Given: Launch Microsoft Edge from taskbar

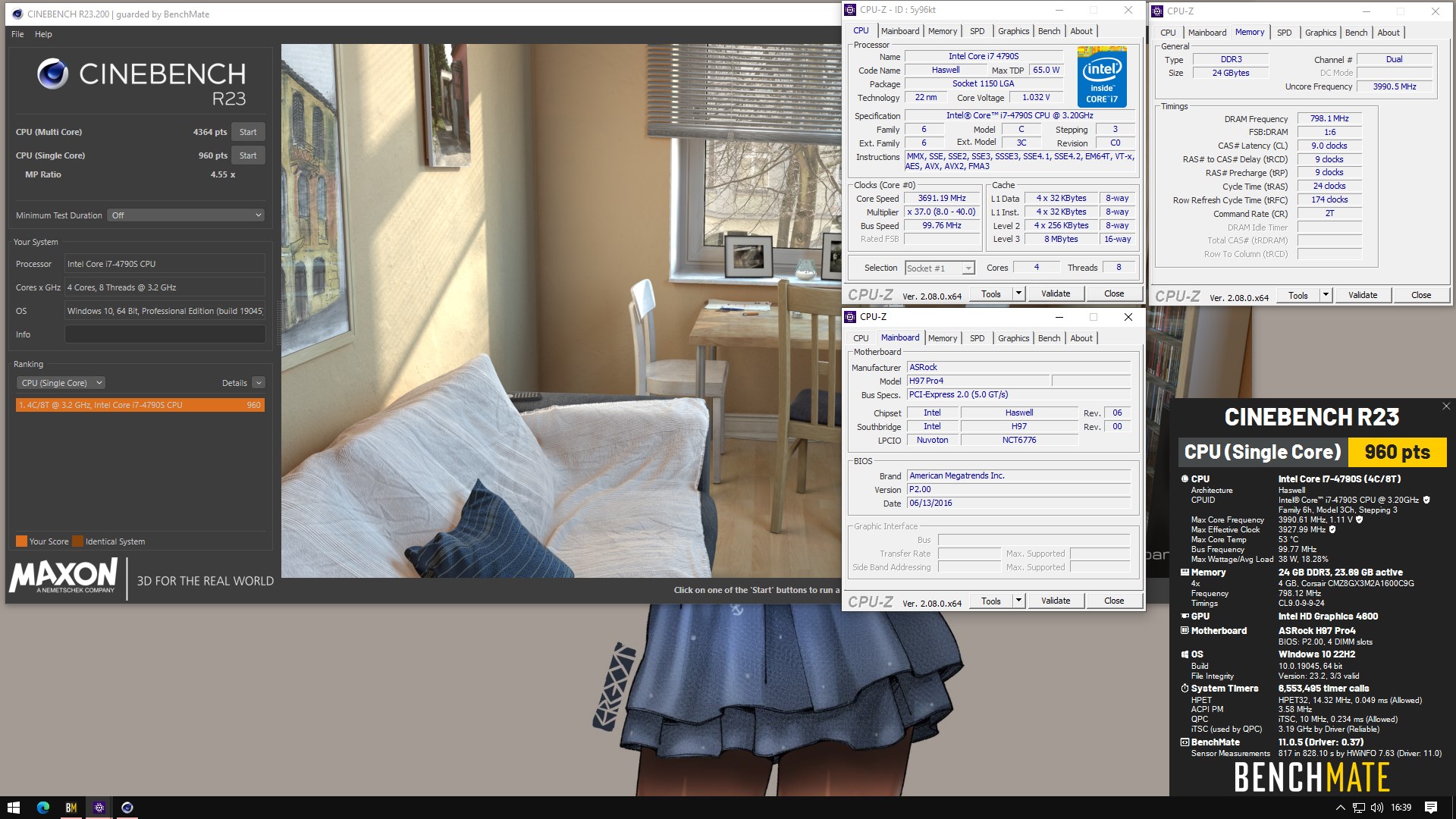Looking at the screenshot, I should [42, 808].
